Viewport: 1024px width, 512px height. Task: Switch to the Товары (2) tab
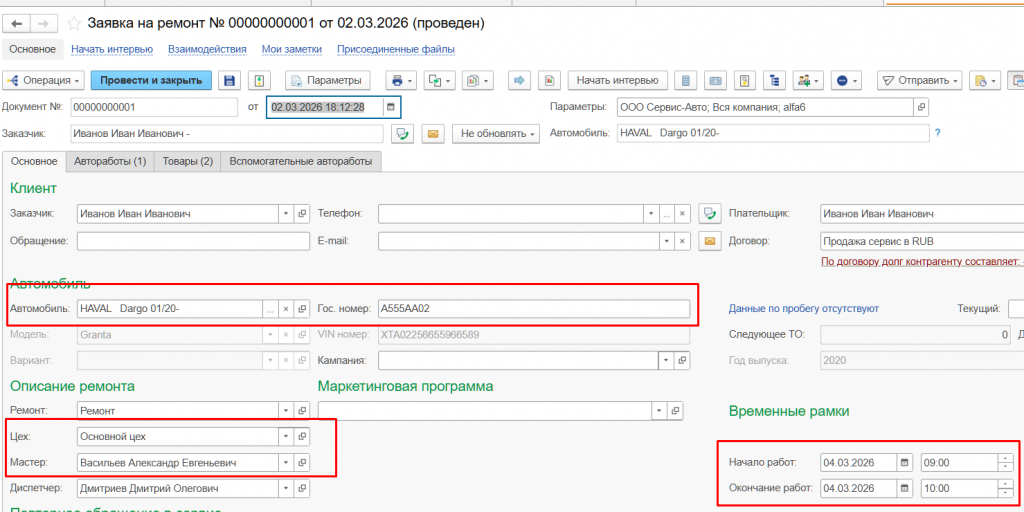click(187, 161)
